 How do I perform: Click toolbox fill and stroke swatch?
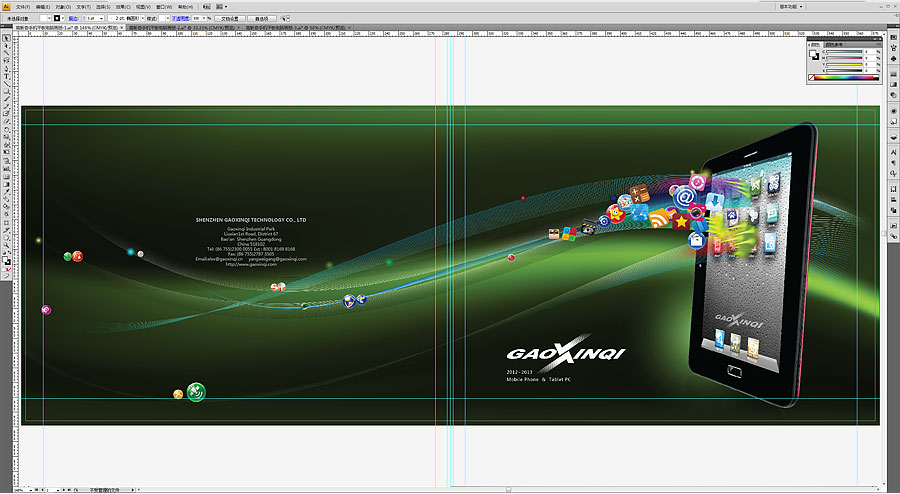click(x=6, y=261)
